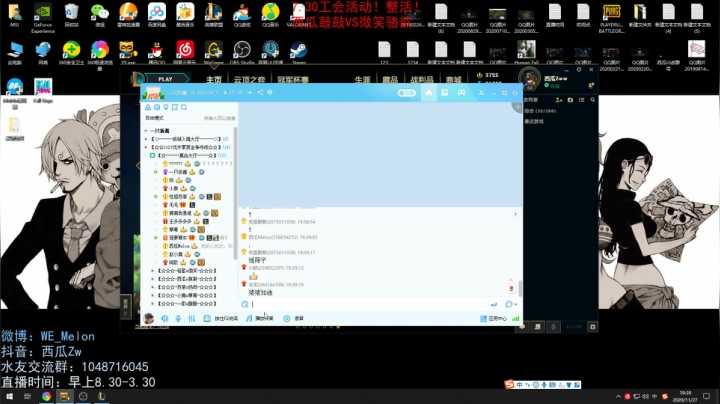Click the Windows Start button
The height and width of the screenshot is (404, 720).
pyautogui.click(x=9, y=396)
